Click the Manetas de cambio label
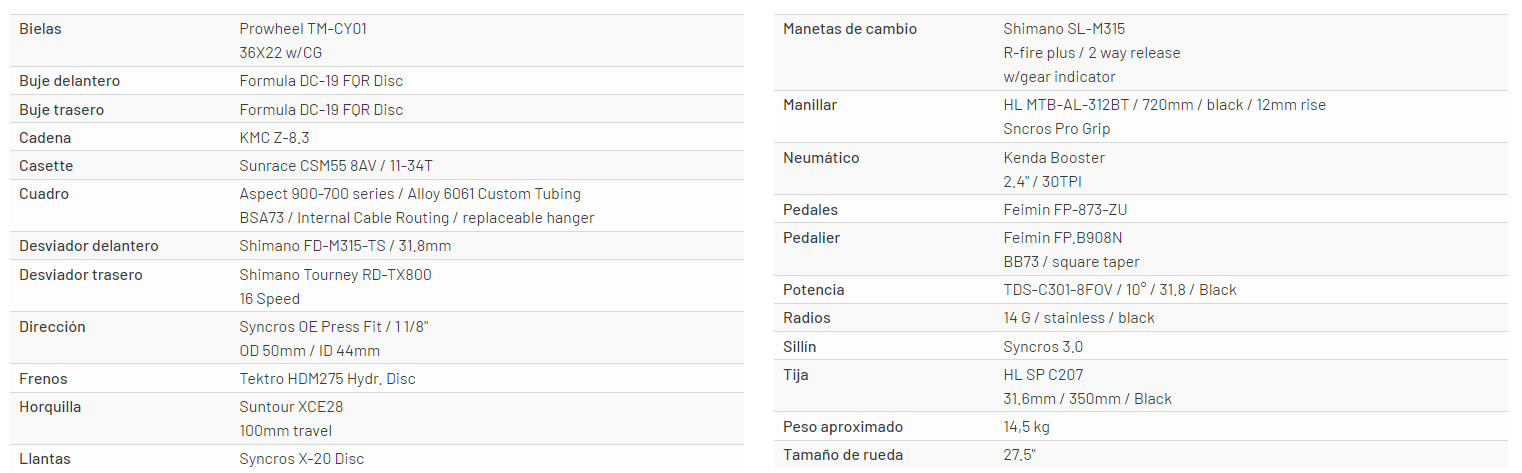 [x=850, y=29]
